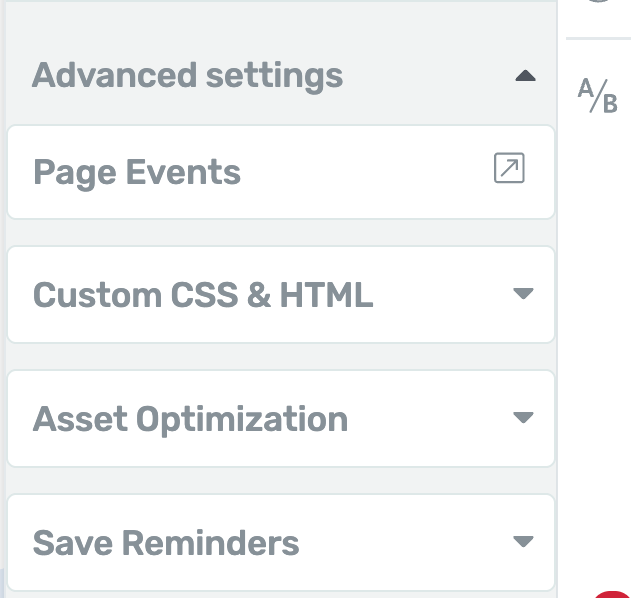Viewport: 638px width, 598px height.
Task: Select the Save Reminders label
Action: [166, 543]
